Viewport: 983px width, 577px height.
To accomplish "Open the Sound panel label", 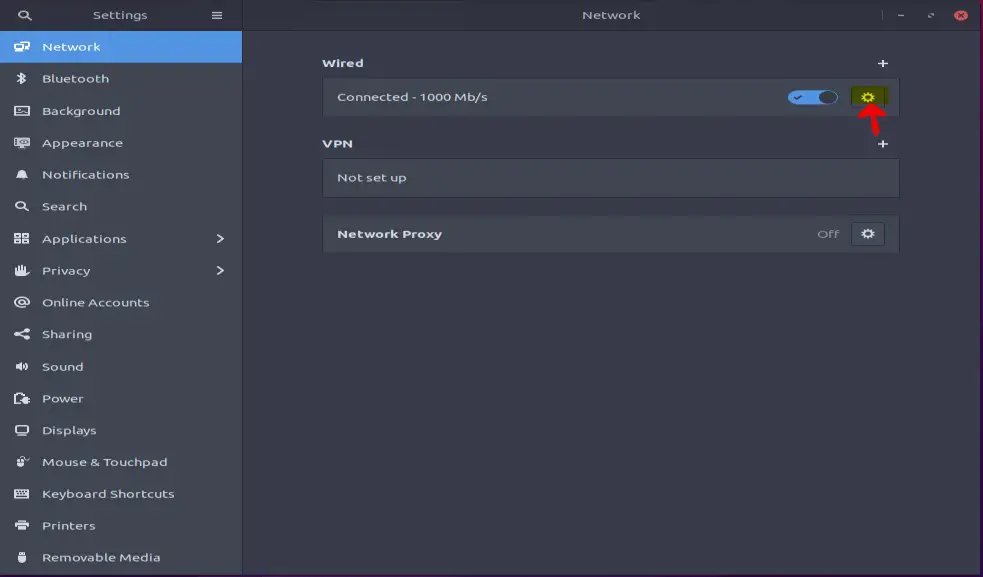I will pos(62,366).
